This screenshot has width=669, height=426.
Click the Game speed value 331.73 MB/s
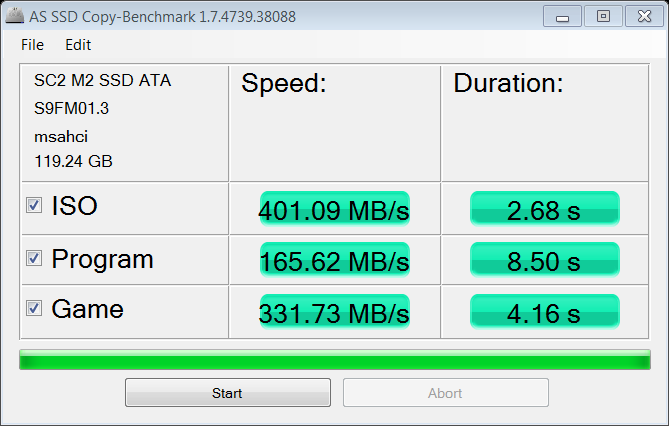(334, 313)
